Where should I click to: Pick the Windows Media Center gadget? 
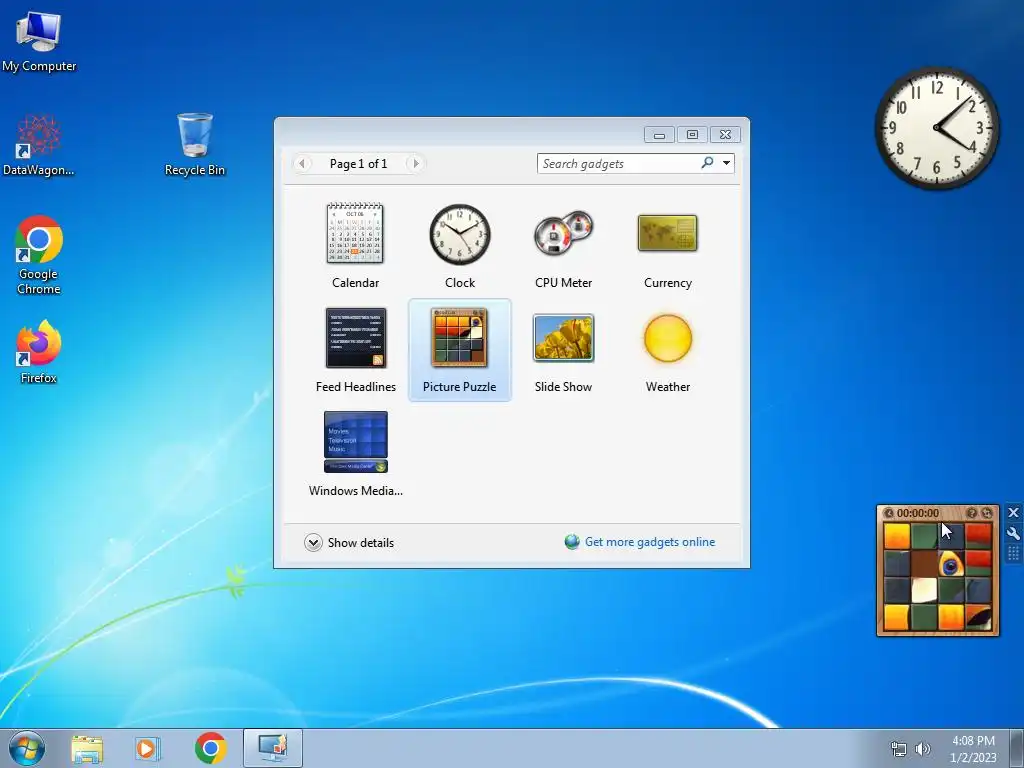[x=355, y=454]
